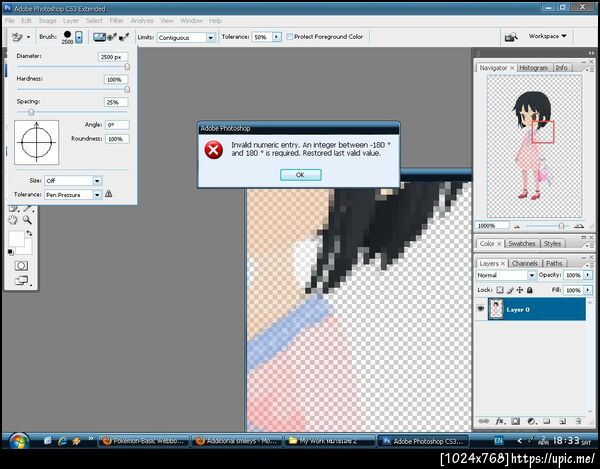Open Go to Bridge icon near Workspace
This screenshot has width=600, height=469.
[511, 37]
